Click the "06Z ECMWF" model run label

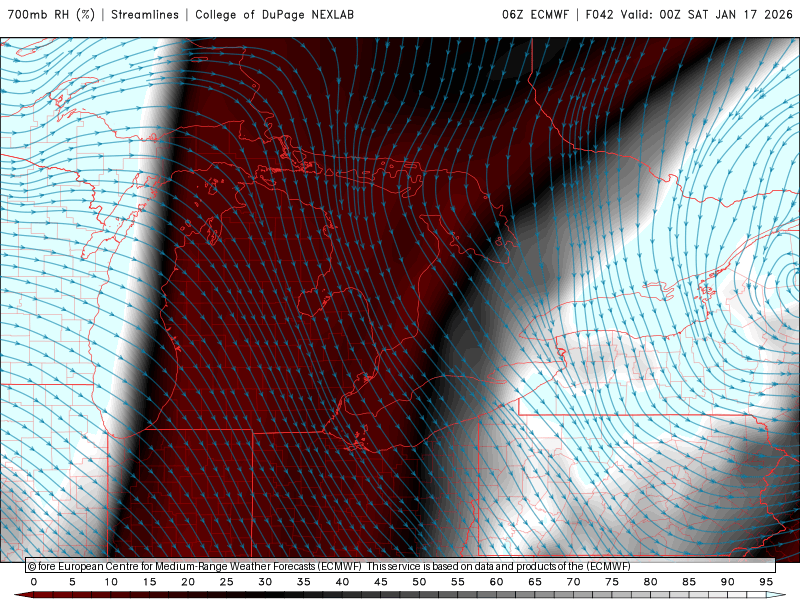(x=535, y=15)
